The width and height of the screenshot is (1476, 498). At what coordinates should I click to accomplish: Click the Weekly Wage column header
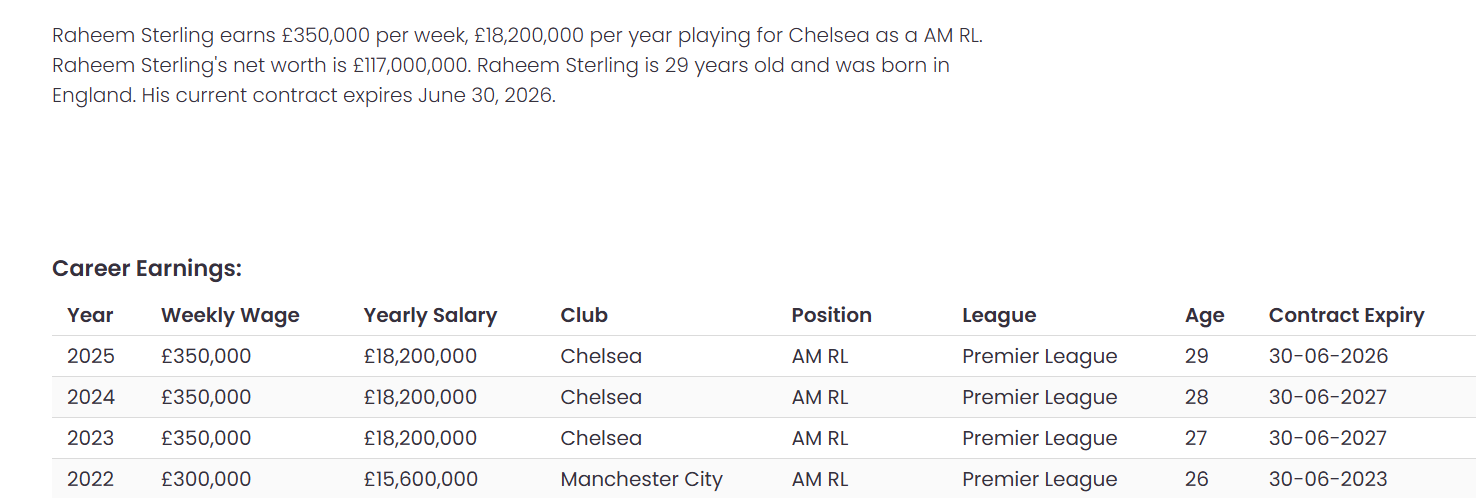[230, 315]
